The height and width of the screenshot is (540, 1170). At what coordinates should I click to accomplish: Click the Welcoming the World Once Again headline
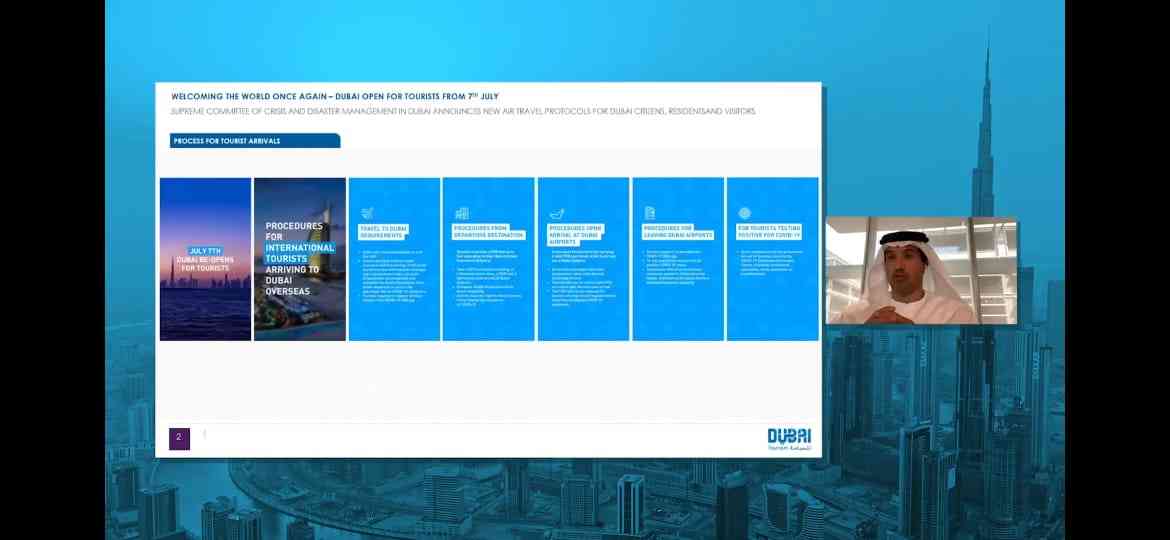335,96
